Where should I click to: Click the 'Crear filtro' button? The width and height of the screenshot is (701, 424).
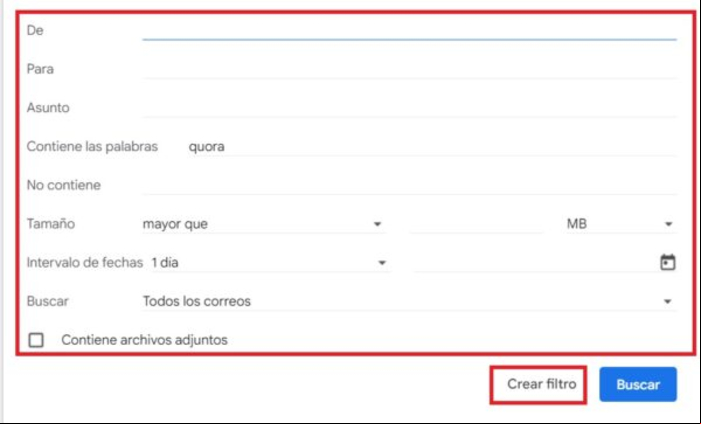(x=541, y=384)
